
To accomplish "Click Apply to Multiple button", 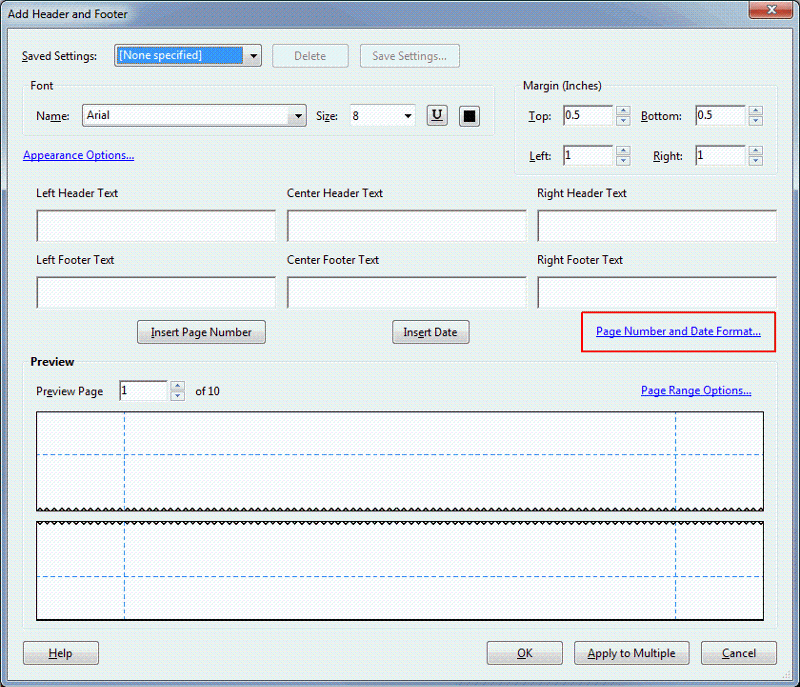I will click(x=632, y=653).
